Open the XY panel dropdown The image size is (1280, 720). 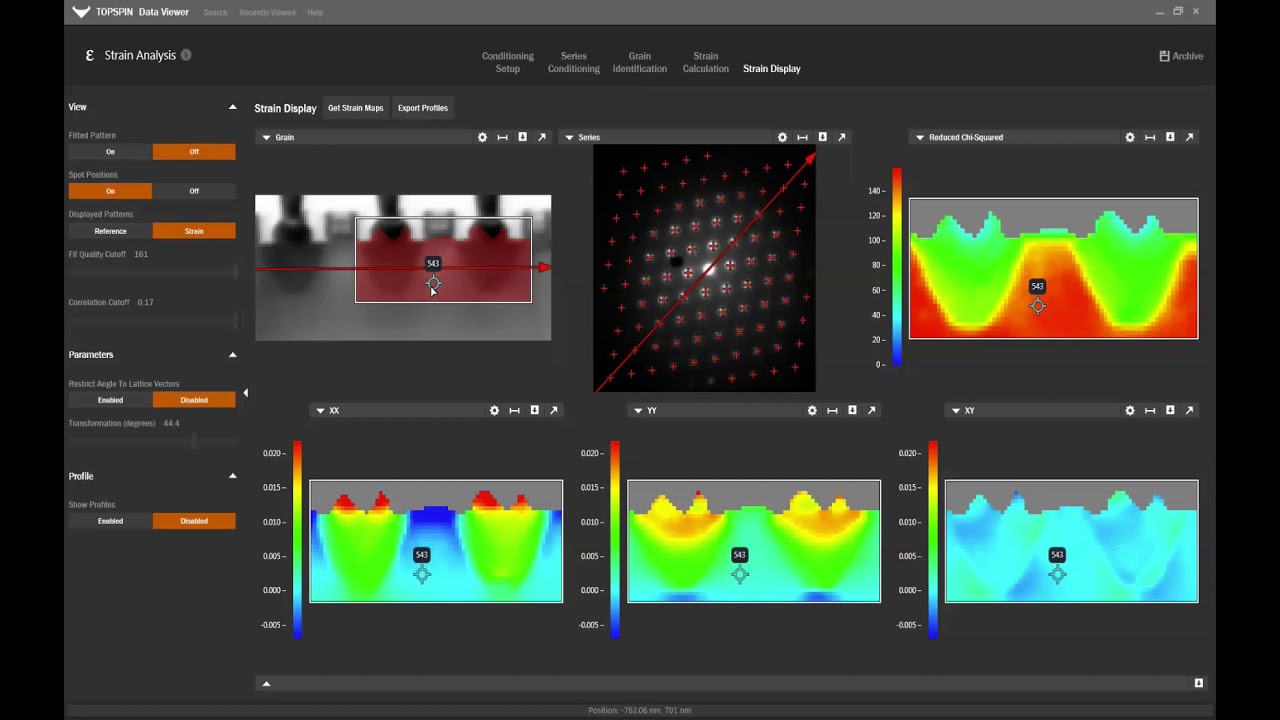(x=956, y=410)
